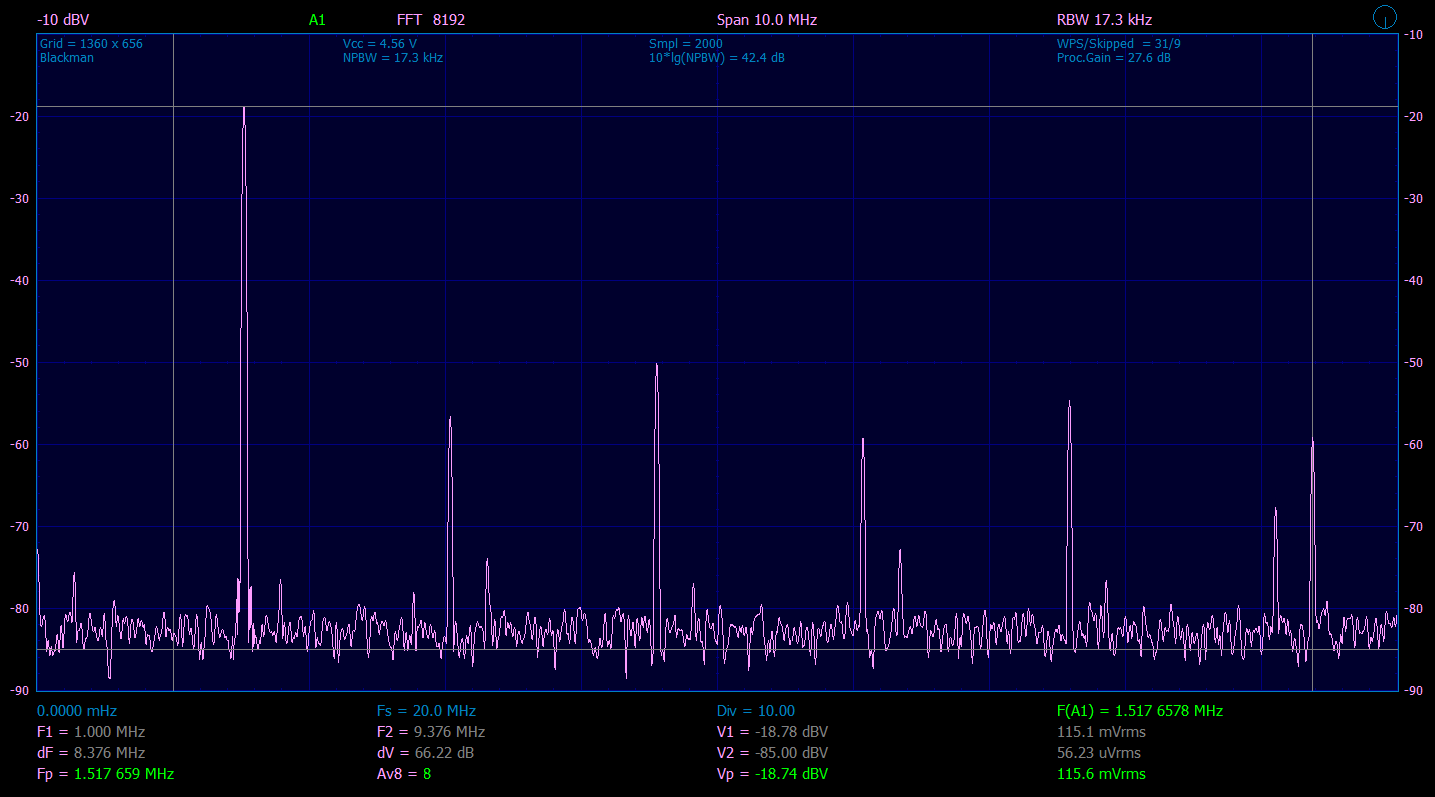Click the V1 = -18.78 dBV readout
The image size is (1435, 797).
pyautogui.click(x=772, y=732)
